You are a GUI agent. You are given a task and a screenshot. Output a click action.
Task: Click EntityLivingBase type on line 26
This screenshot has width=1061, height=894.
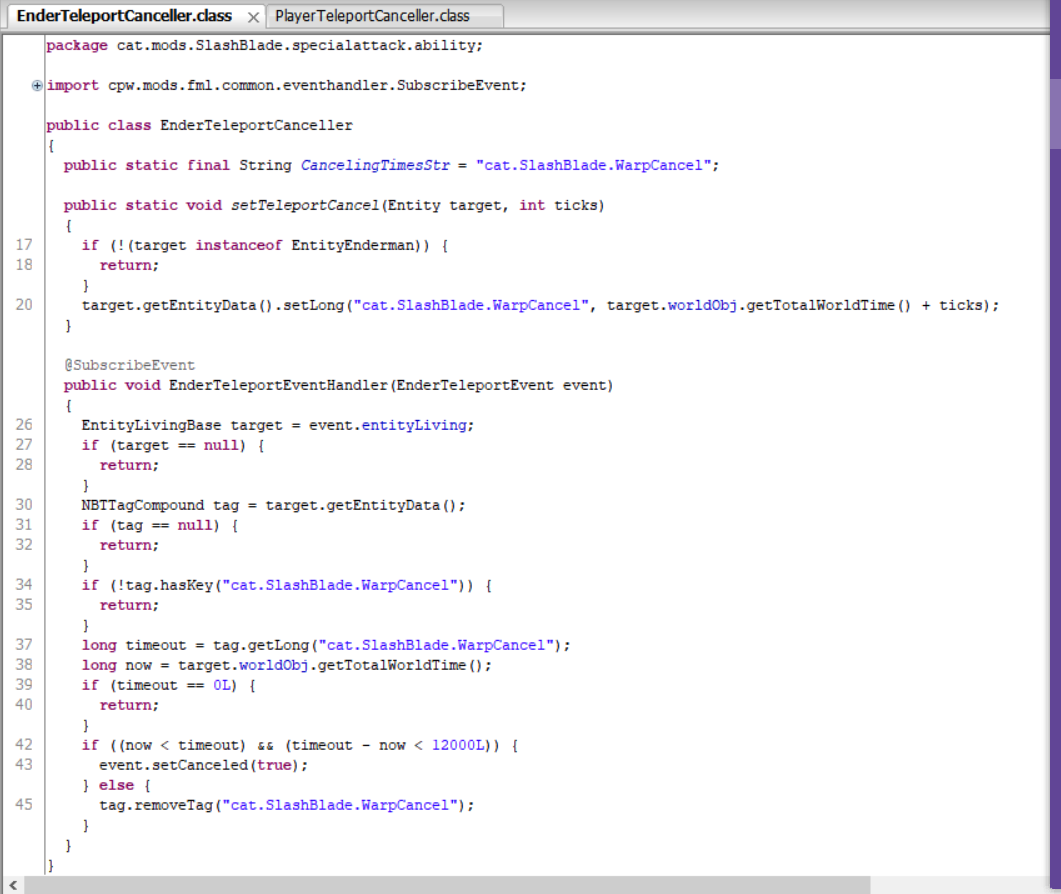click(152, 425)
